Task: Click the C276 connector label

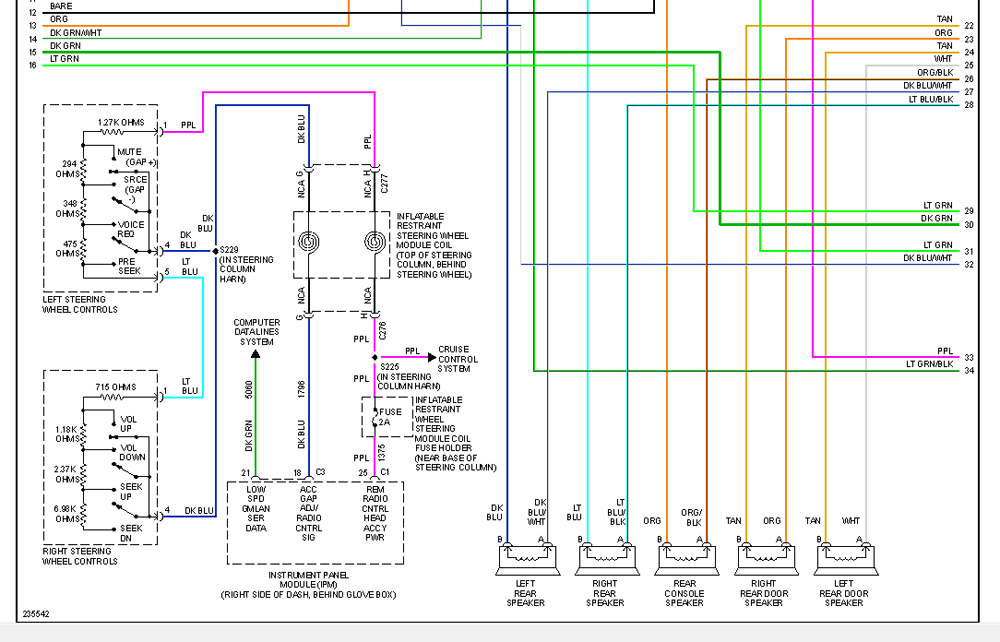Action: click(383, 331)
